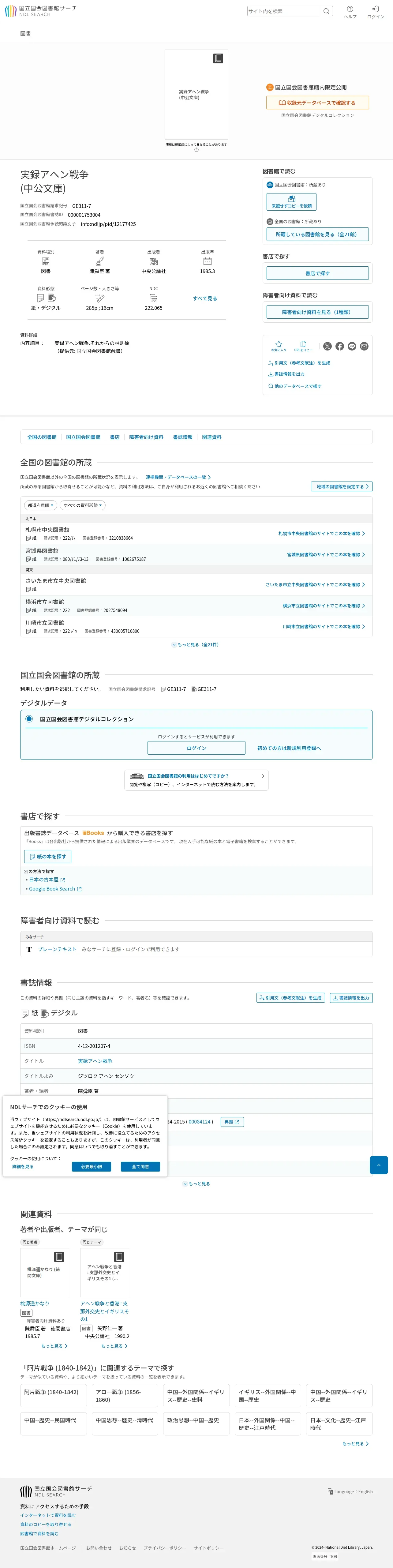The height and width of the screenshot is (1568, 393).
Task: Click the cover image help question icon
Action: pyautogui.click(x=196, y=150)
